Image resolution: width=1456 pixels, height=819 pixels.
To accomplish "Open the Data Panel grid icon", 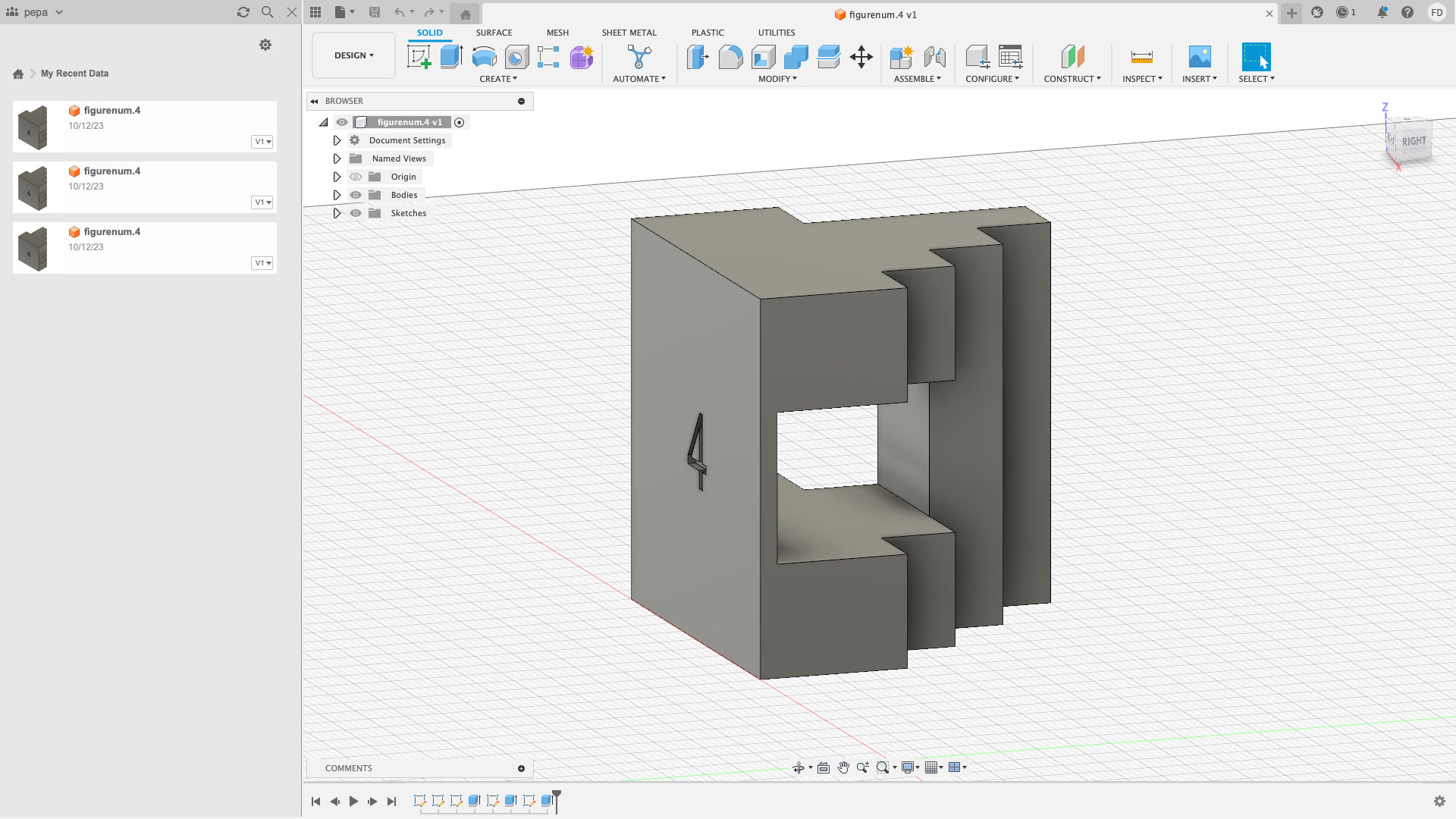I will [315, 12].
